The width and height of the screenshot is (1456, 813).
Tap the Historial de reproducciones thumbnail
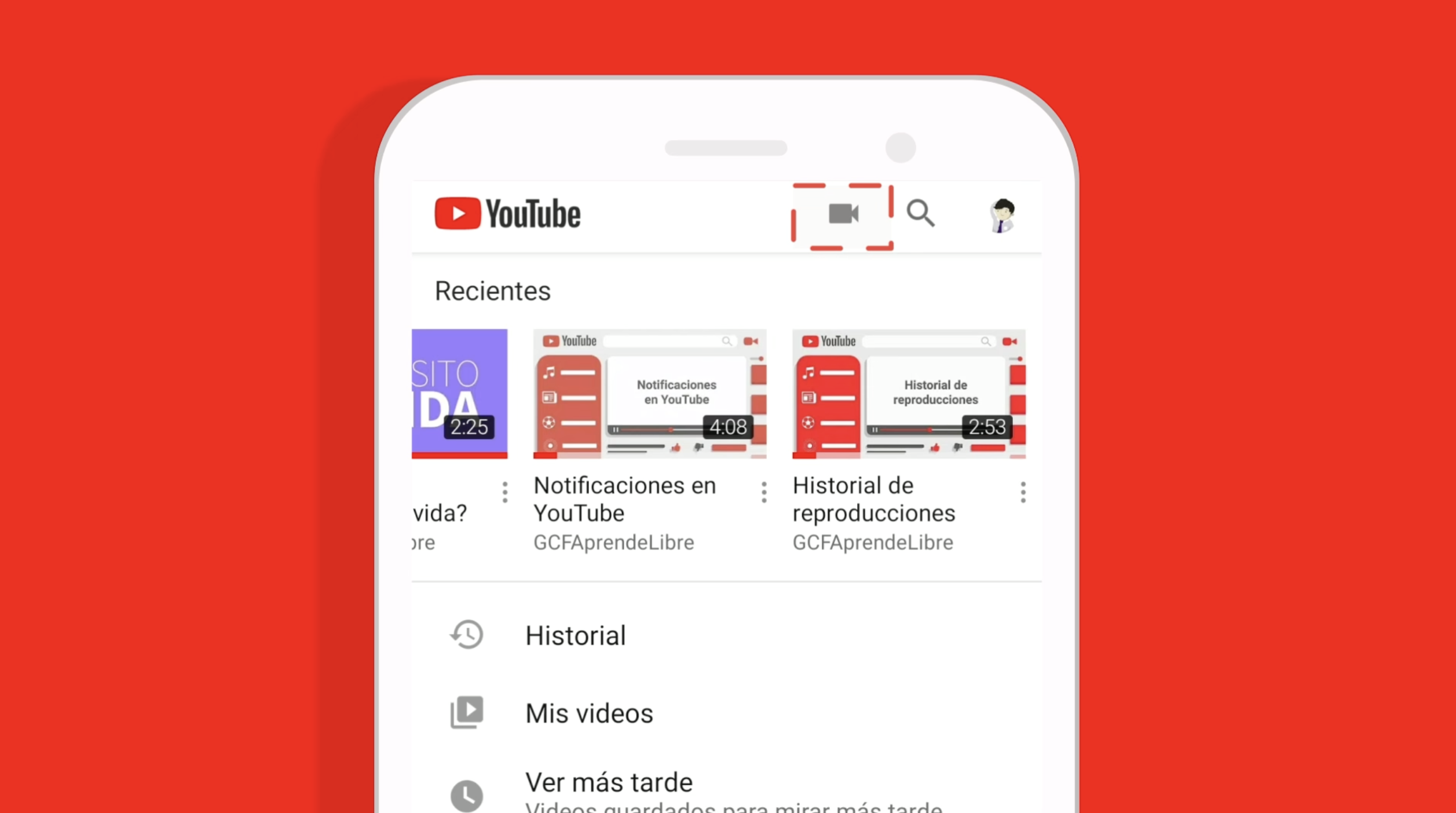click(x=908, y=393)
